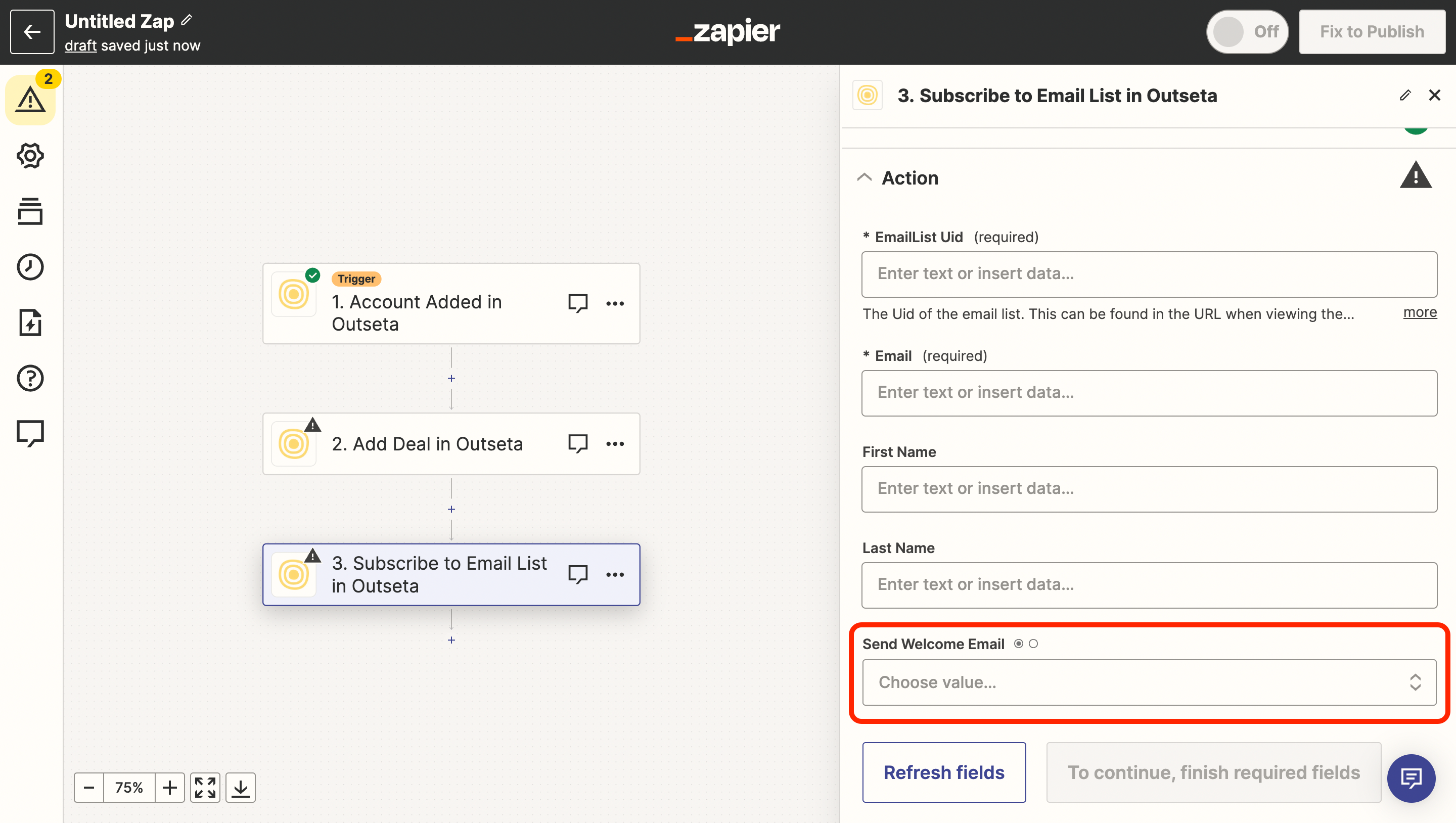Click the Refresh fields button
1456x823 pixels.
(x=944, y=772)
